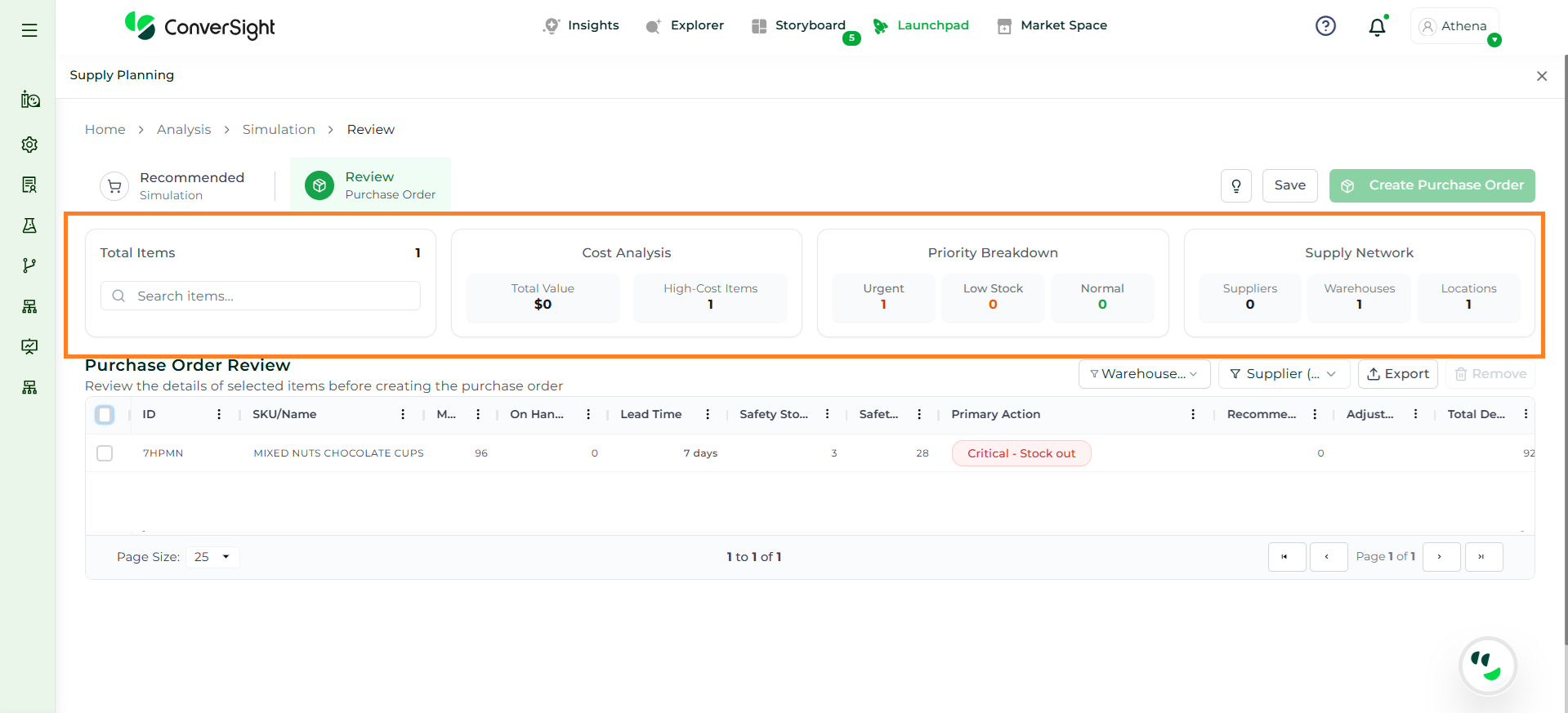The width and height of the screenshot is (1568, 713).
Task: Click the lightbulb tips icon
Action: 1235,185
